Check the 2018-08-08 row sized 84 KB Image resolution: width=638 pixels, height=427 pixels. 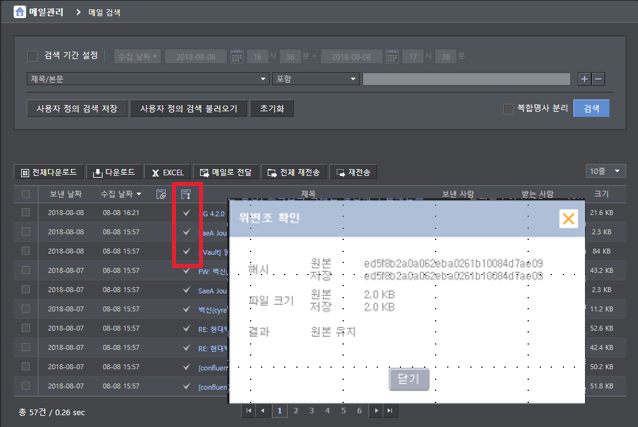pyautogui.click(x=26, y=251)
